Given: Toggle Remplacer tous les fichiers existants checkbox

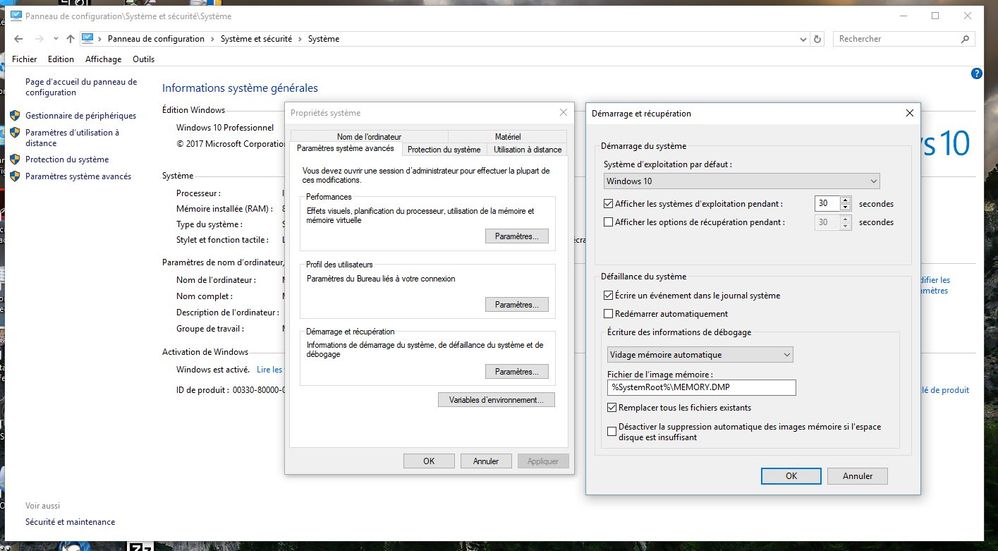Looking at the screenshot, I should pos(612,408).
